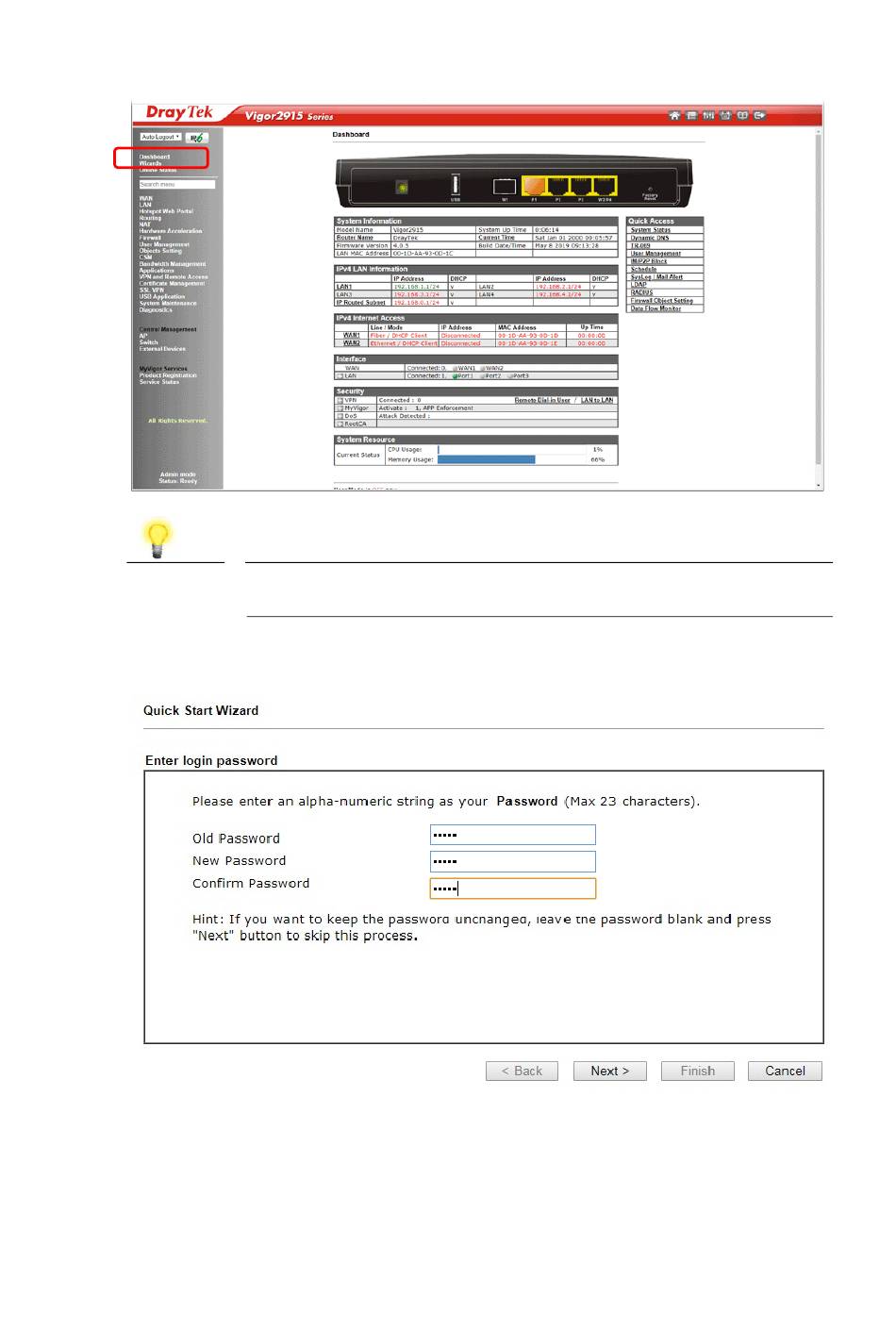Viewport: 896px width, 1329px height.
Task: Open Firewall Object Setting quick link
Action: click(661, 301)
